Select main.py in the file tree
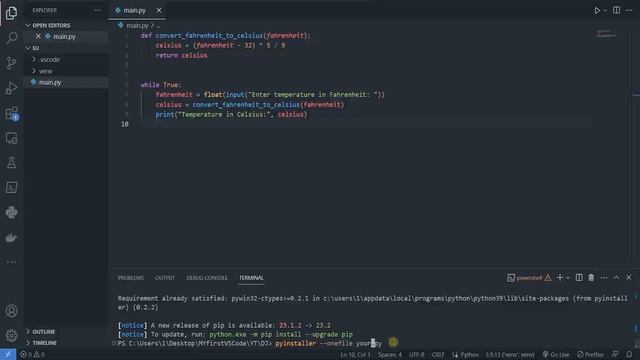This screenshot has width=640, height=360. [x=50, y=82]
